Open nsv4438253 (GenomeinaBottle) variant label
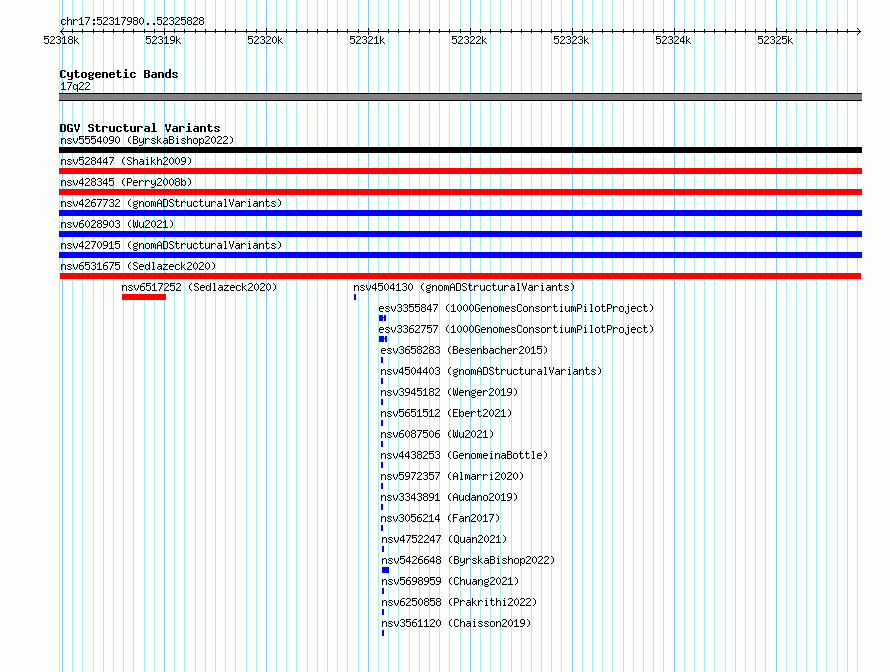This screenshot has height=672, width=890. pos(464,455)
